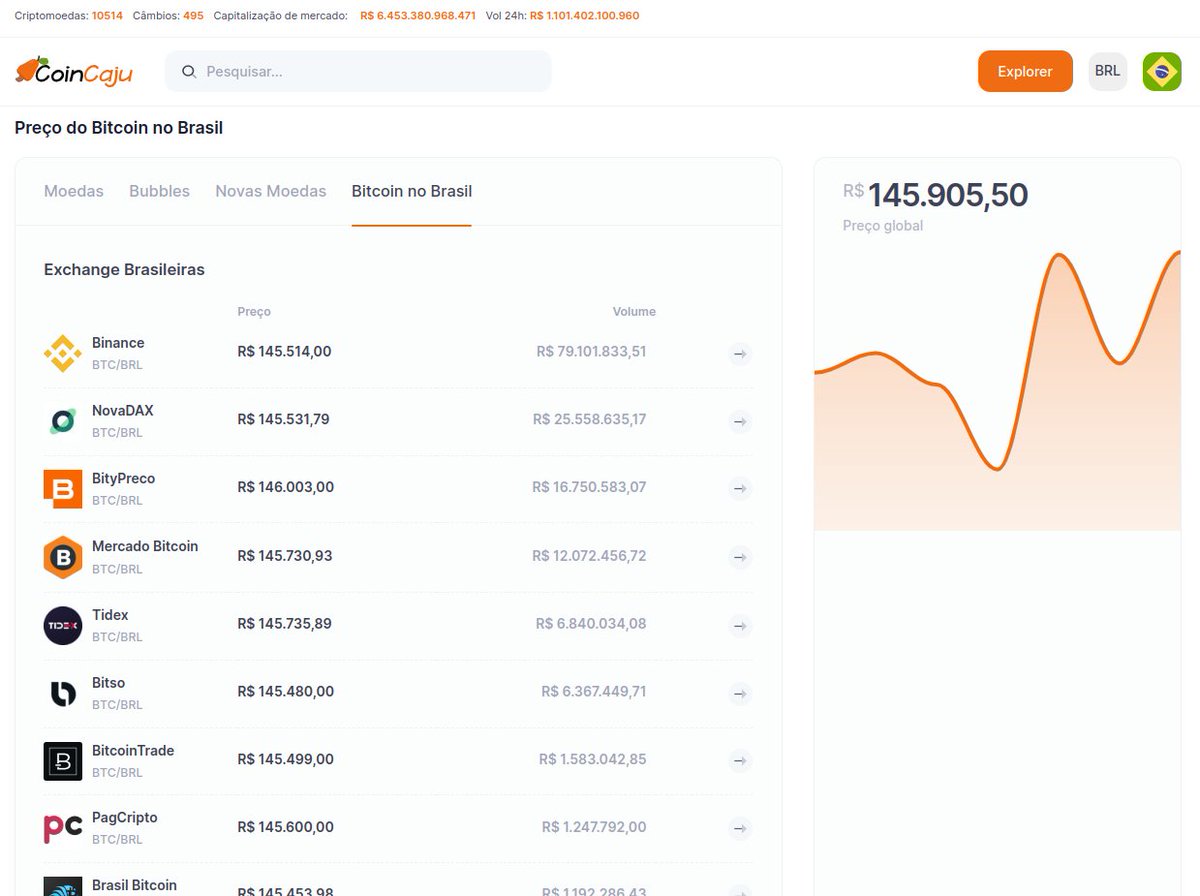Image resolution: width=1200 pixels, height=896 pixels.
Task: Click the NovaDAX exchange logo
Action: [x=63, y=421]
